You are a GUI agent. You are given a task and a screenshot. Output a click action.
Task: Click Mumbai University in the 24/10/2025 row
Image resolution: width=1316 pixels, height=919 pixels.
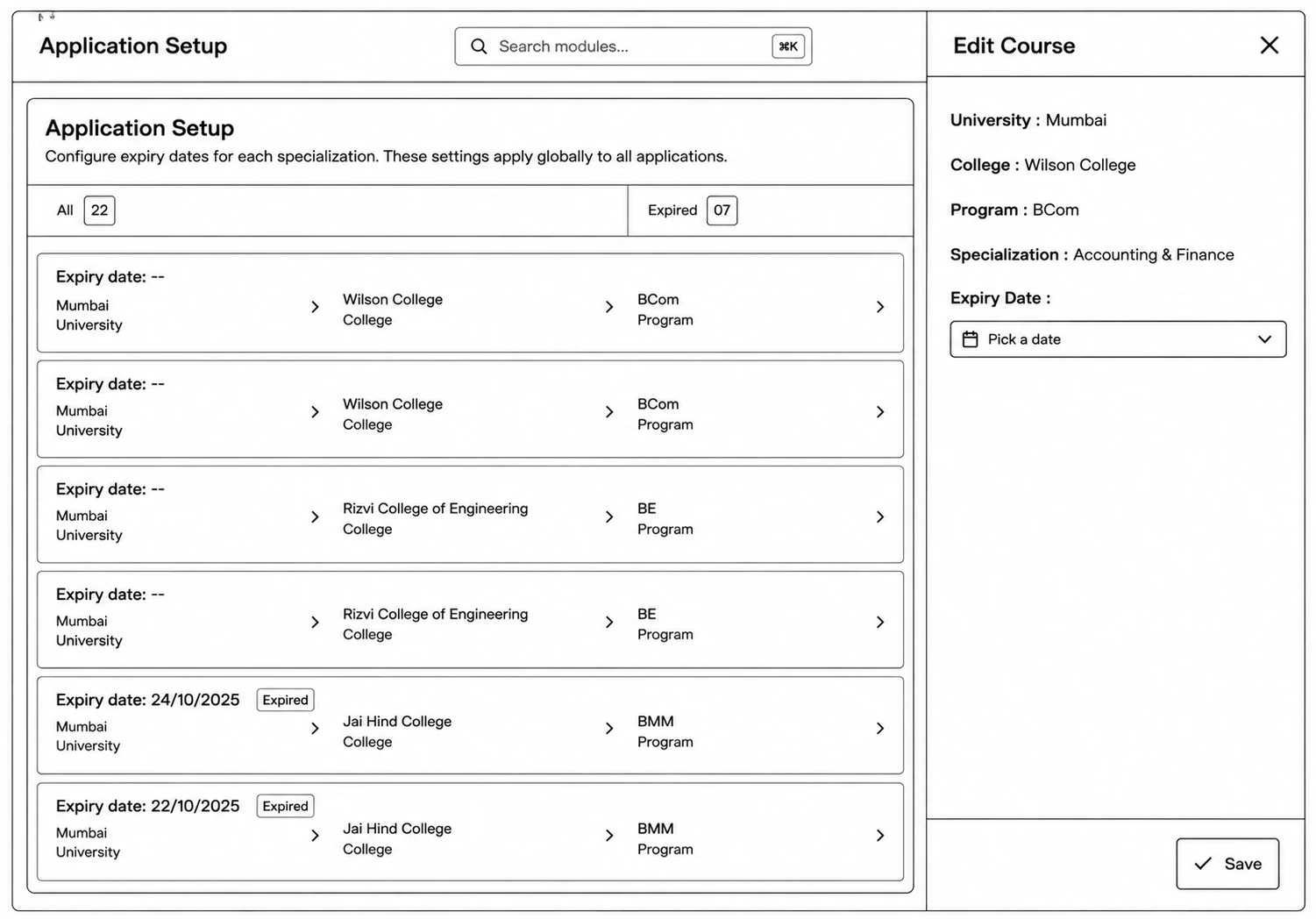pos(88,737)
